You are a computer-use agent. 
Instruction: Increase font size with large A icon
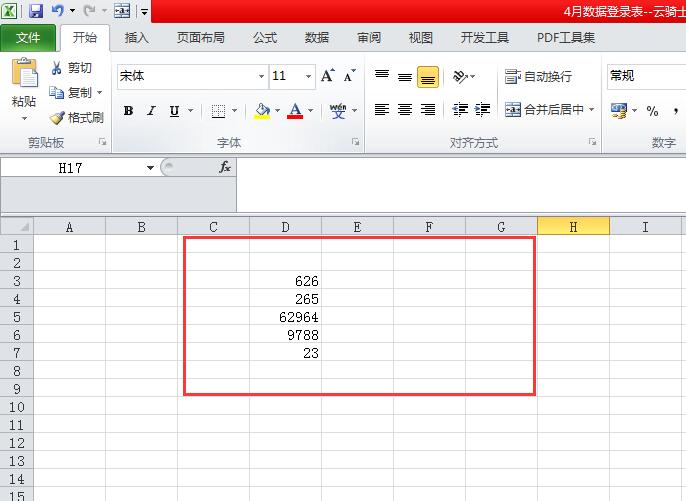327,76
